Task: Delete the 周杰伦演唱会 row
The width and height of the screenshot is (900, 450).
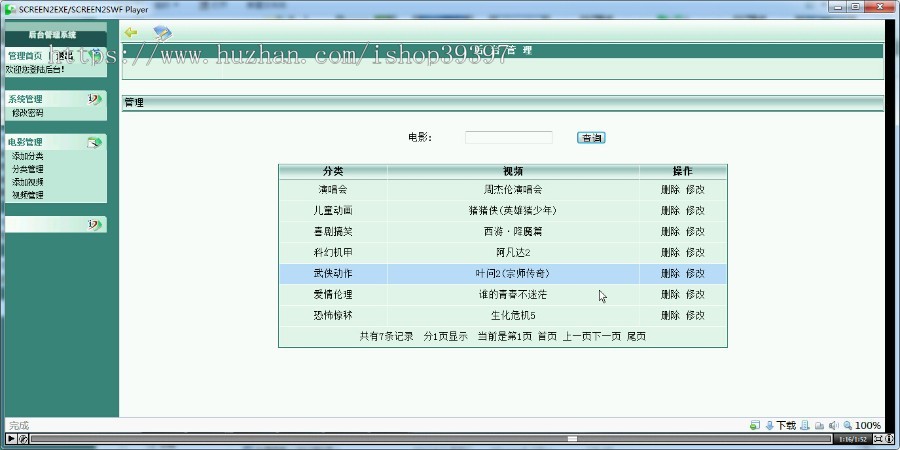Action: click(x=670, y=189)
